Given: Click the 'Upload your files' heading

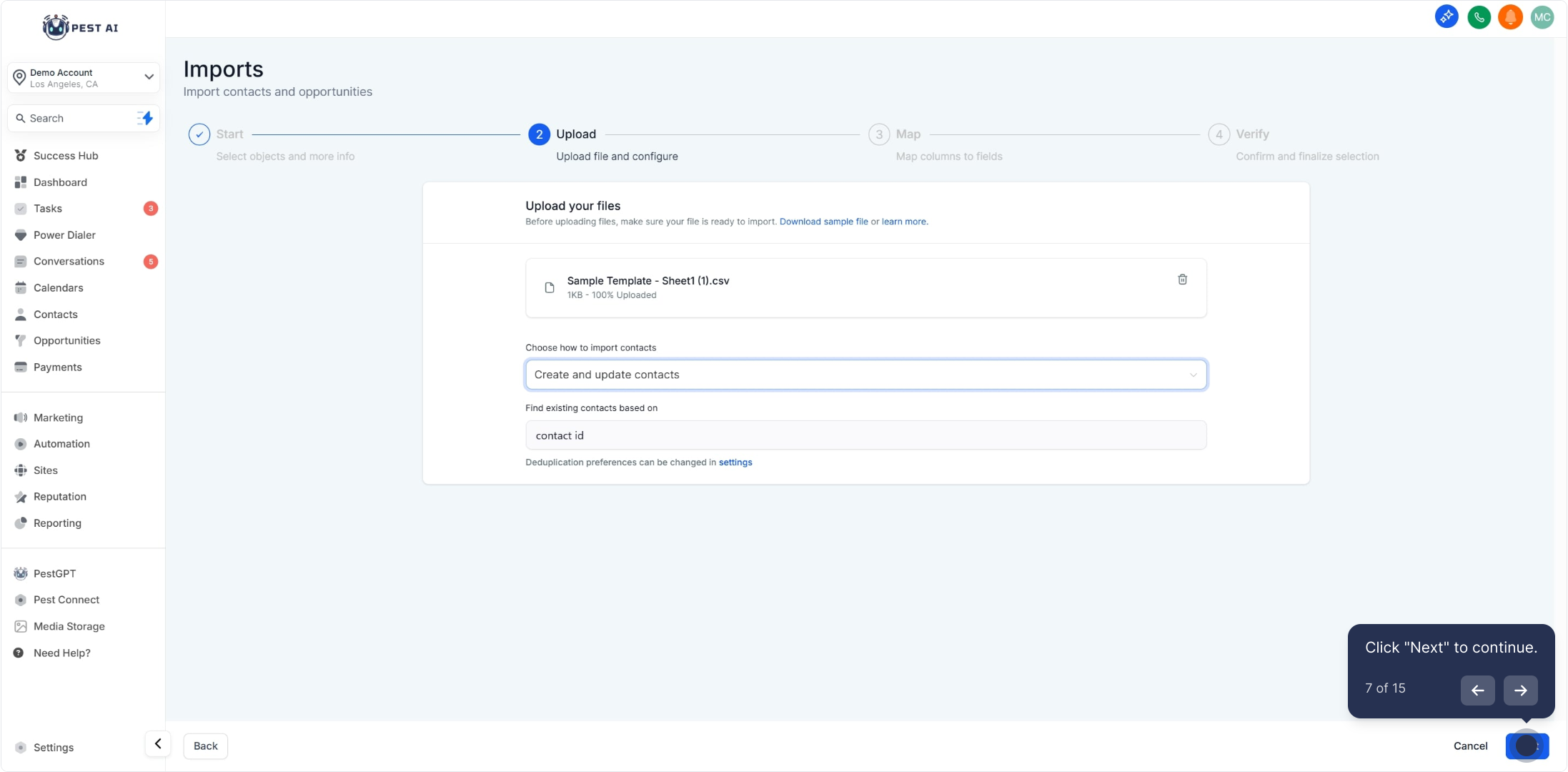Looking at the screenshot, I should click(573, 206).
